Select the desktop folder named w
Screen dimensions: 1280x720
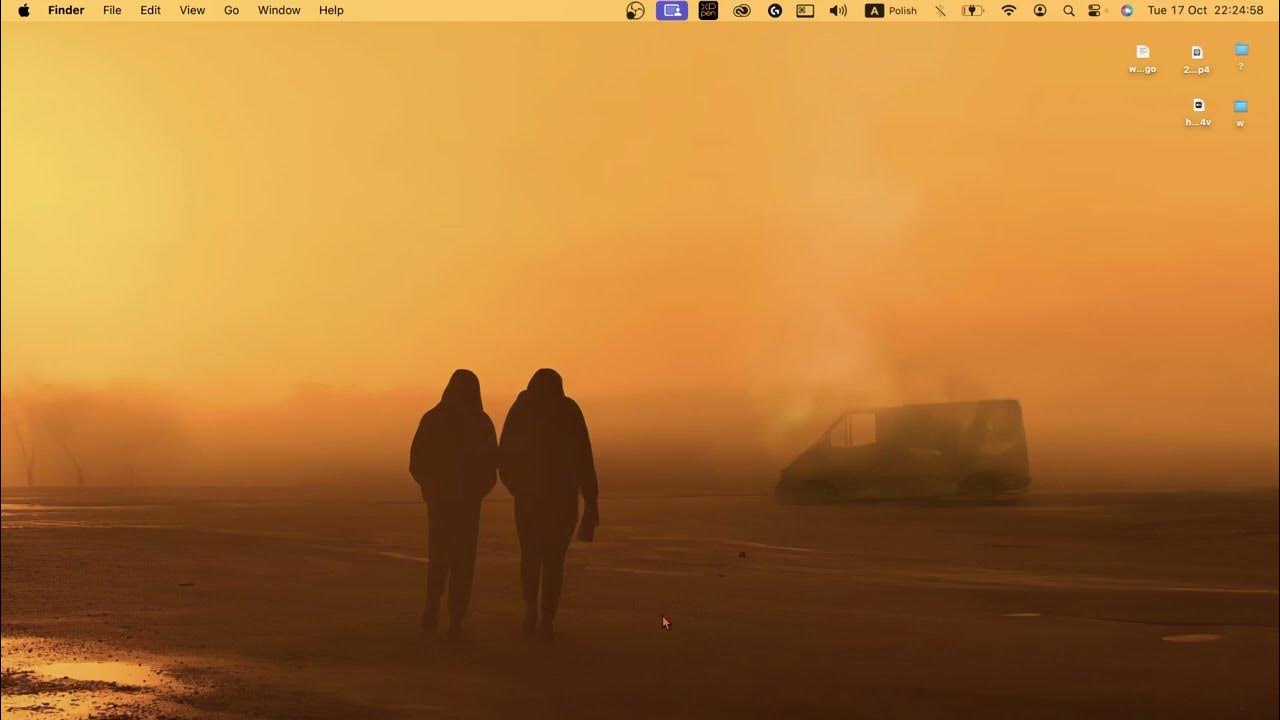coord(1240,108)
